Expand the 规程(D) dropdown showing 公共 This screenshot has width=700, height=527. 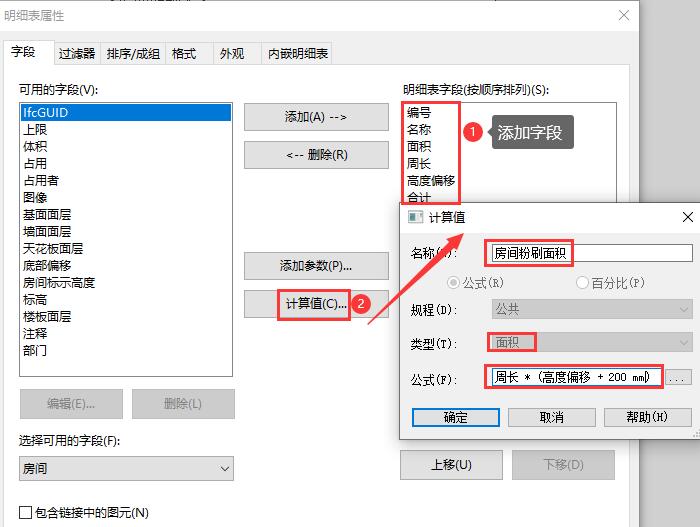coord(592,309)
